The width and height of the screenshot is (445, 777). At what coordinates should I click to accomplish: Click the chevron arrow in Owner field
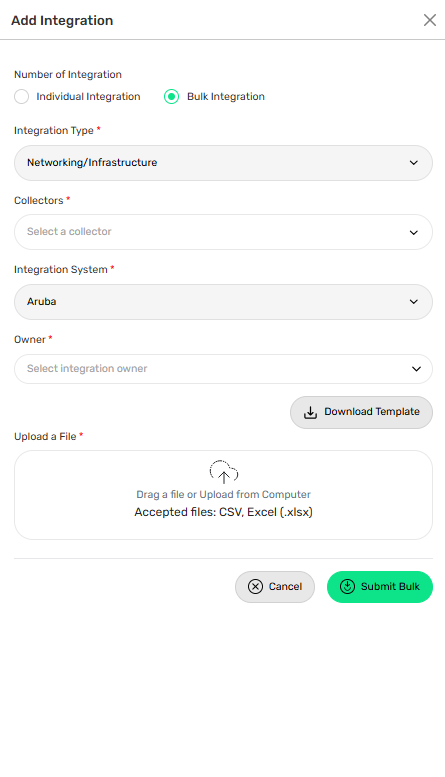point(416,369)
